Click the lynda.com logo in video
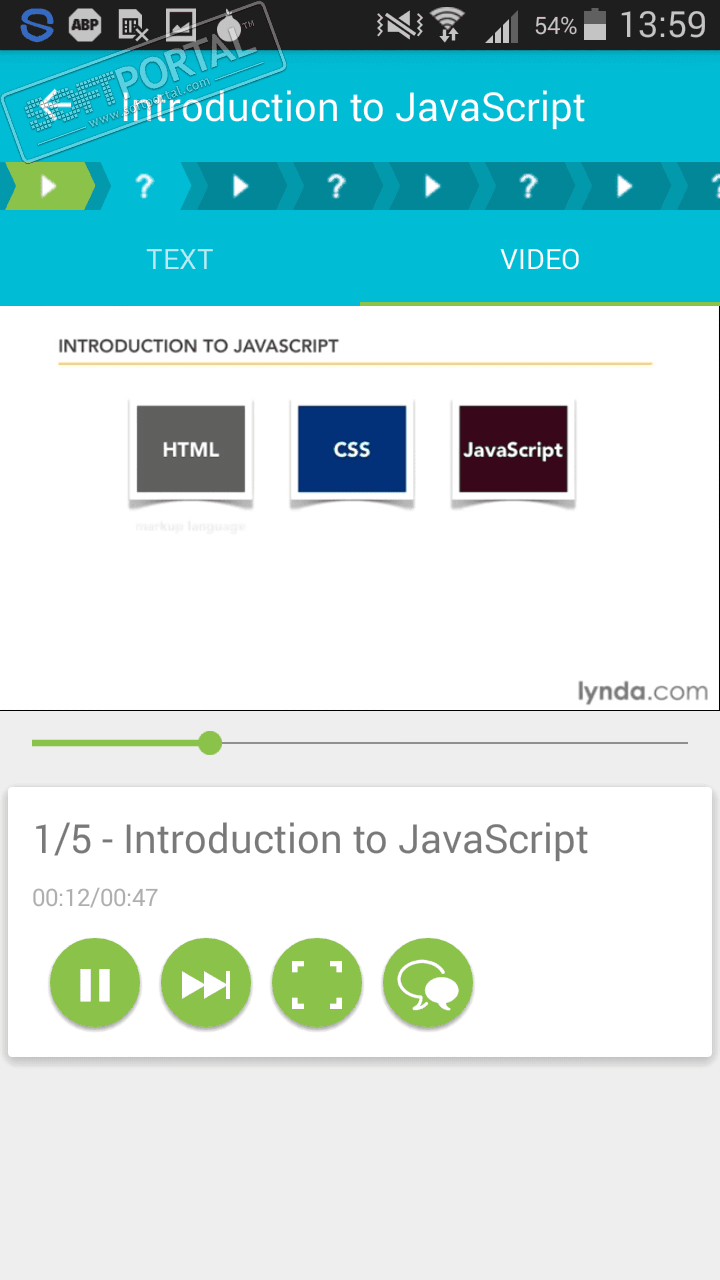This screenshot has width=720, height=1280. click(x=642, y=691)
